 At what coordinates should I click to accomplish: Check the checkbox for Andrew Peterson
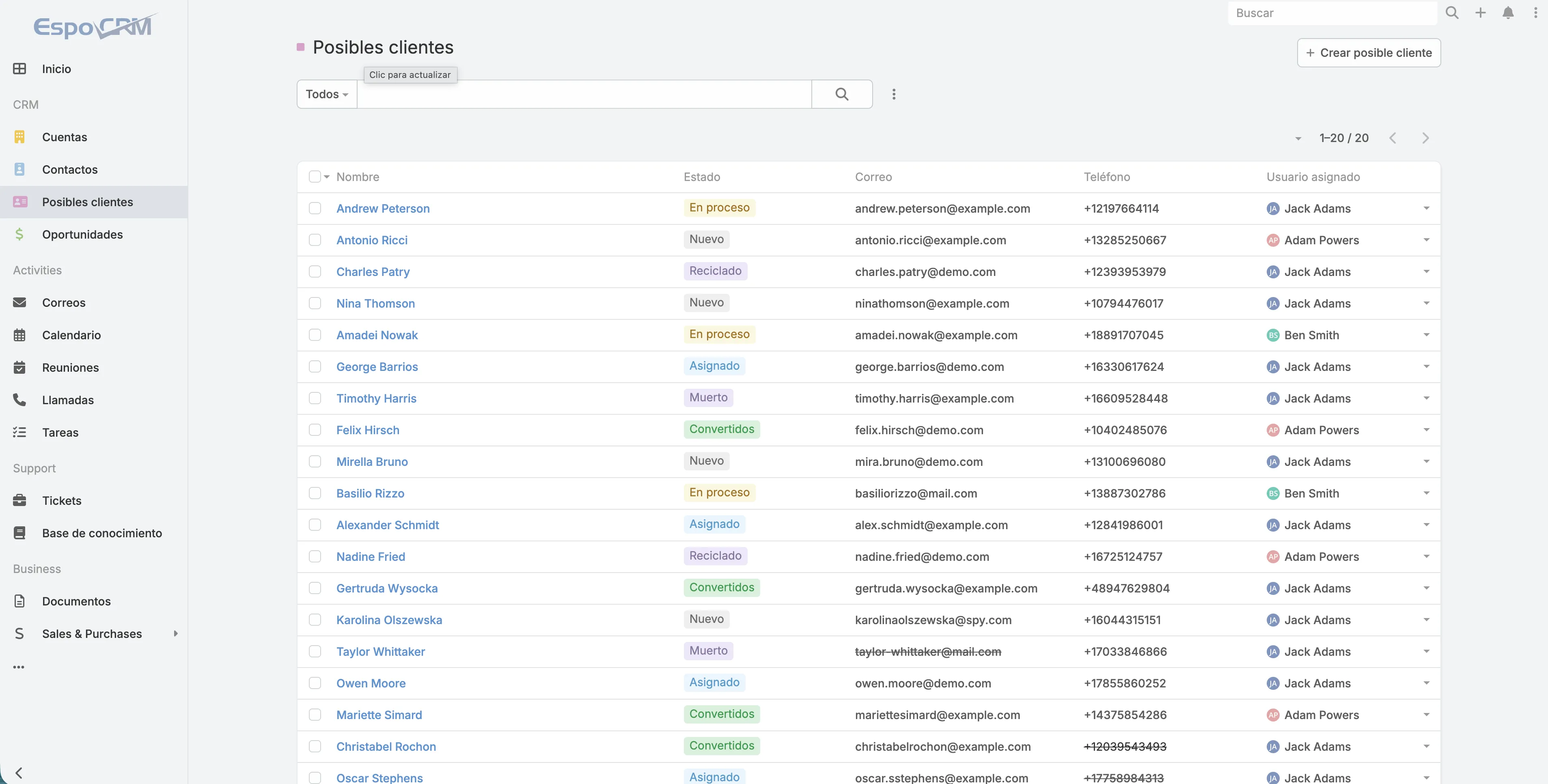[x=315, y=209]
